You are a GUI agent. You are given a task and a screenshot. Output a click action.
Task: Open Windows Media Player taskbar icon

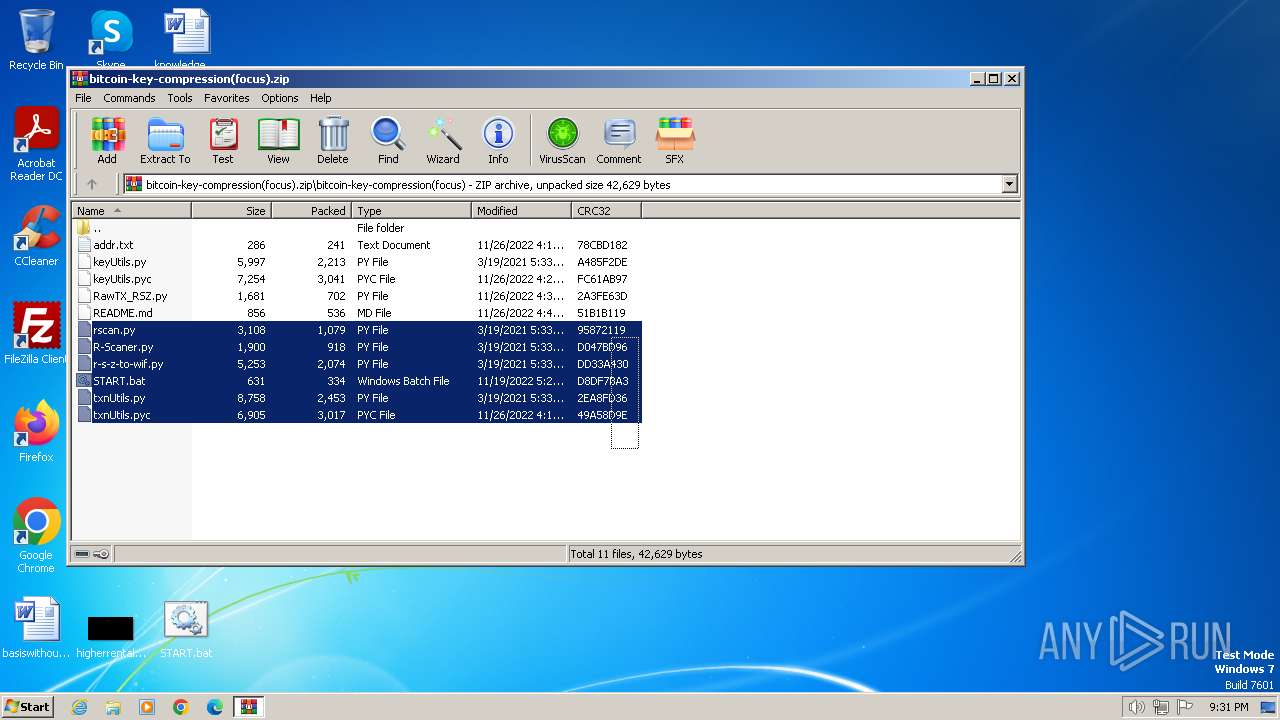click(x=147, y=707)
